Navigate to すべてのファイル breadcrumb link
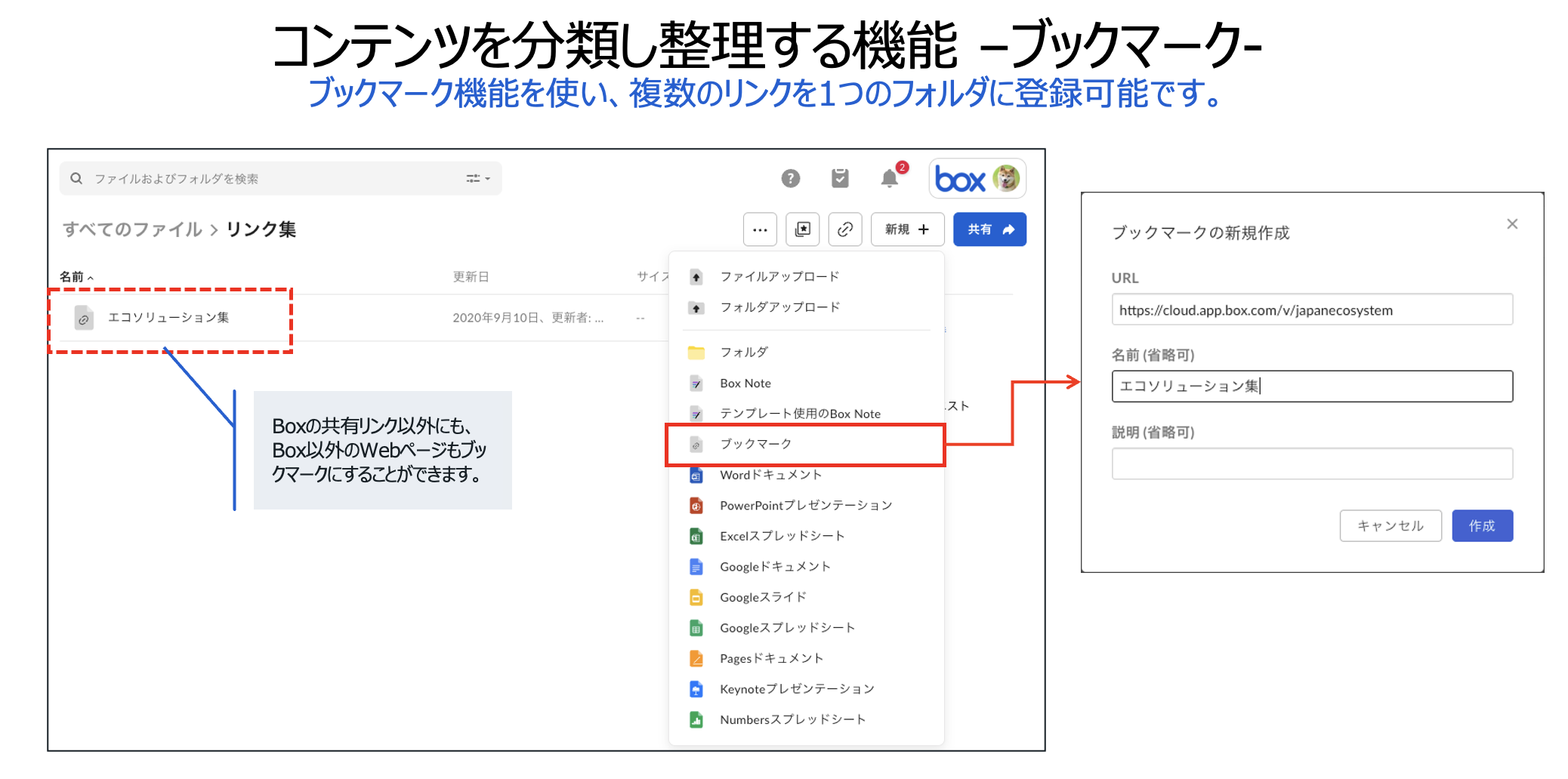This screenshot has height=779, width=1568. point(132,229)
